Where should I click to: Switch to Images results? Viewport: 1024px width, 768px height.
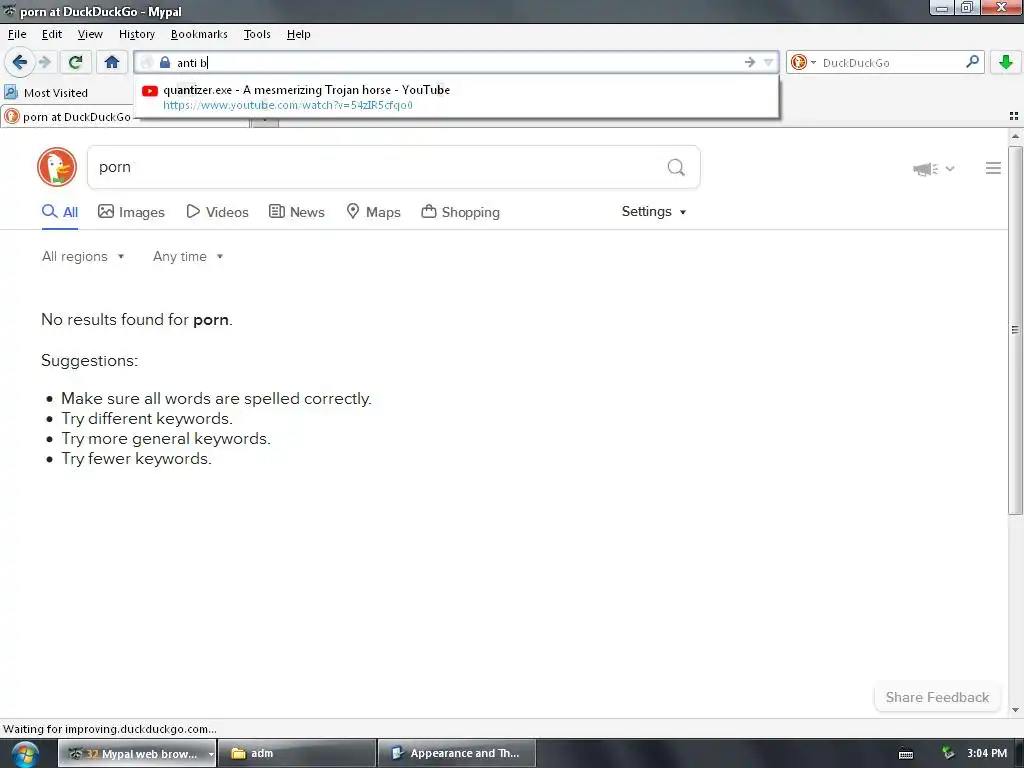(x=131, y=212)
